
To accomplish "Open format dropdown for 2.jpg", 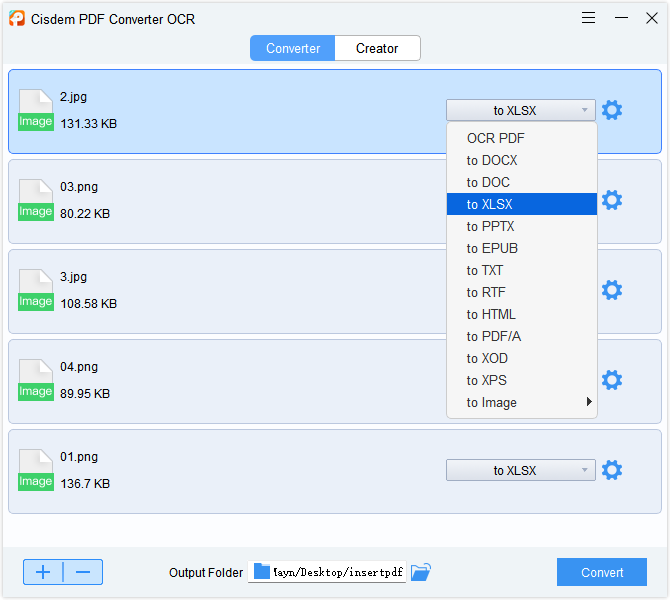I will click(x=520, y=110).
